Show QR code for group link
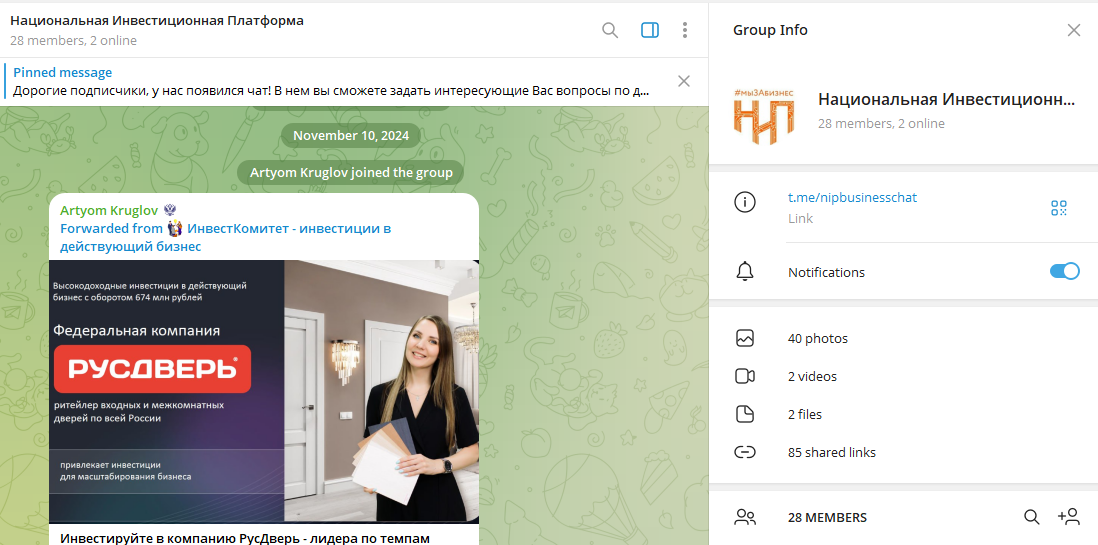The width and height of the screenshot is (1098, 545). pos(1059,207)
